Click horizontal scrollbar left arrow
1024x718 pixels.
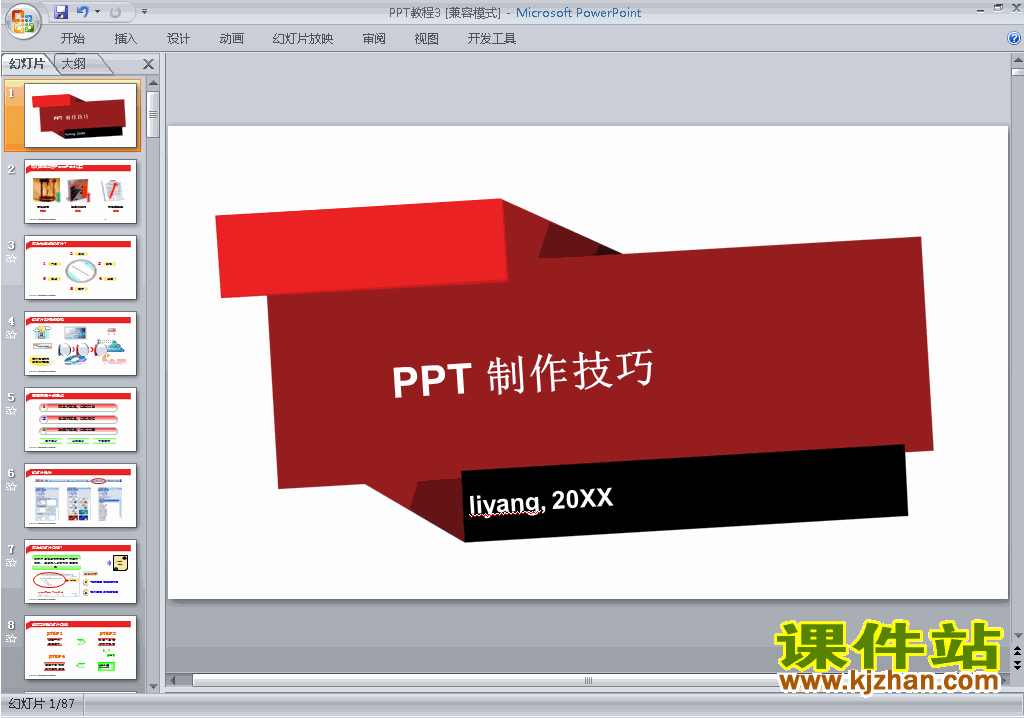pos(173,680)
